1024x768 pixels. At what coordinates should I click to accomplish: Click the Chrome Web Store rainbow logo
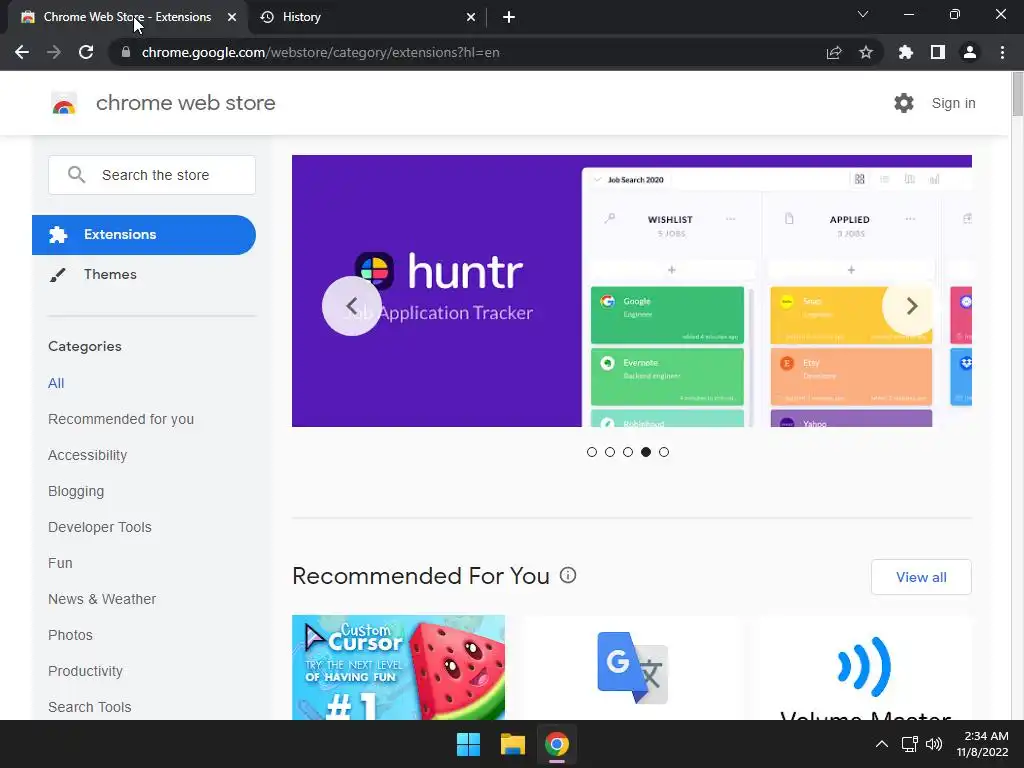click(x=64, y=103)
